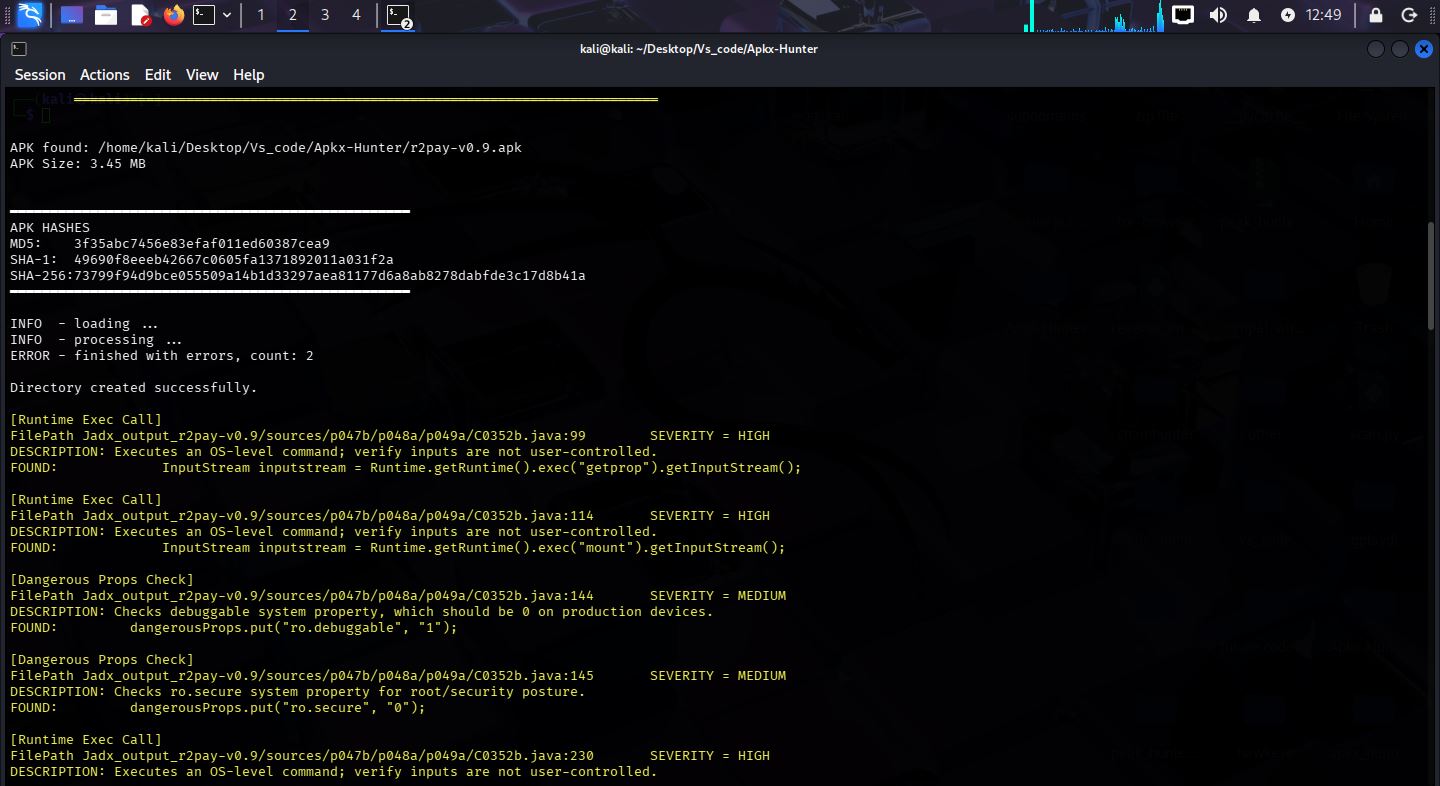Open the Session menu
Image resolution: width=1440 pixels, height=786 pixels.
[x=40, y=75]
